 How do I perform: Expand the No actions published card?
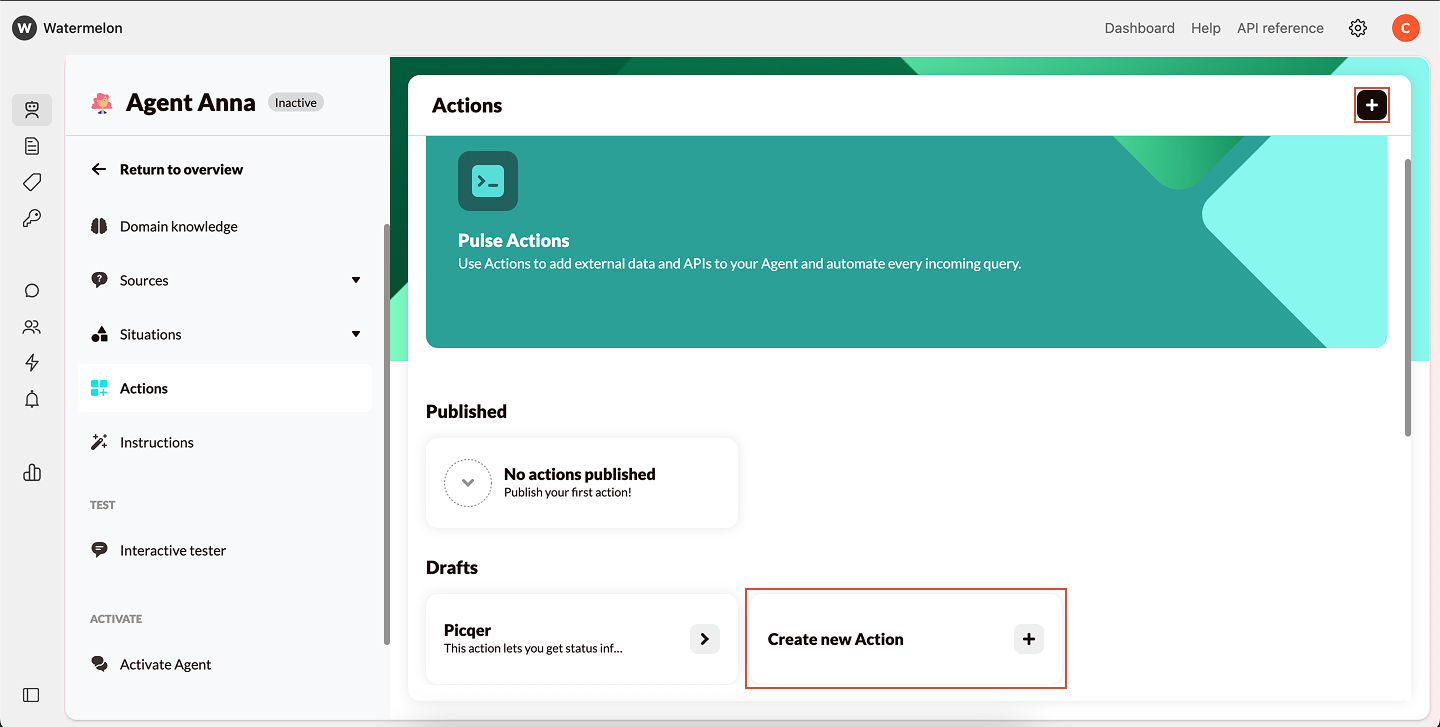point(467,483)
